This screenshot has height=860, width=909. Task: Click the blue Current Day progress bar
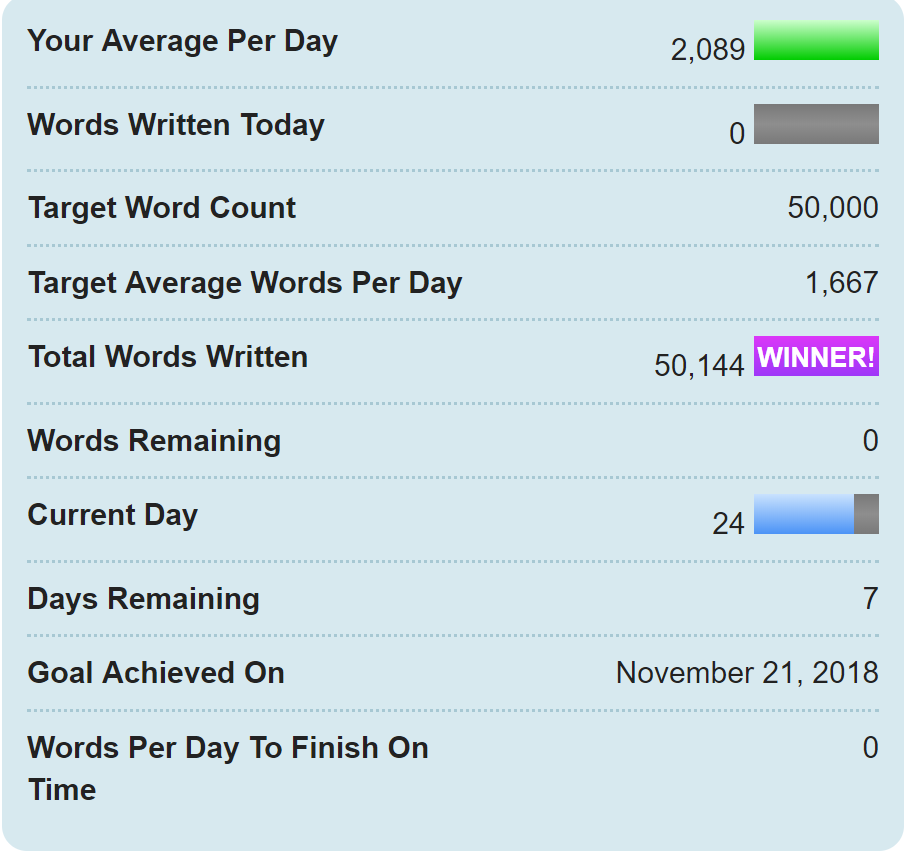click(804, 514)
